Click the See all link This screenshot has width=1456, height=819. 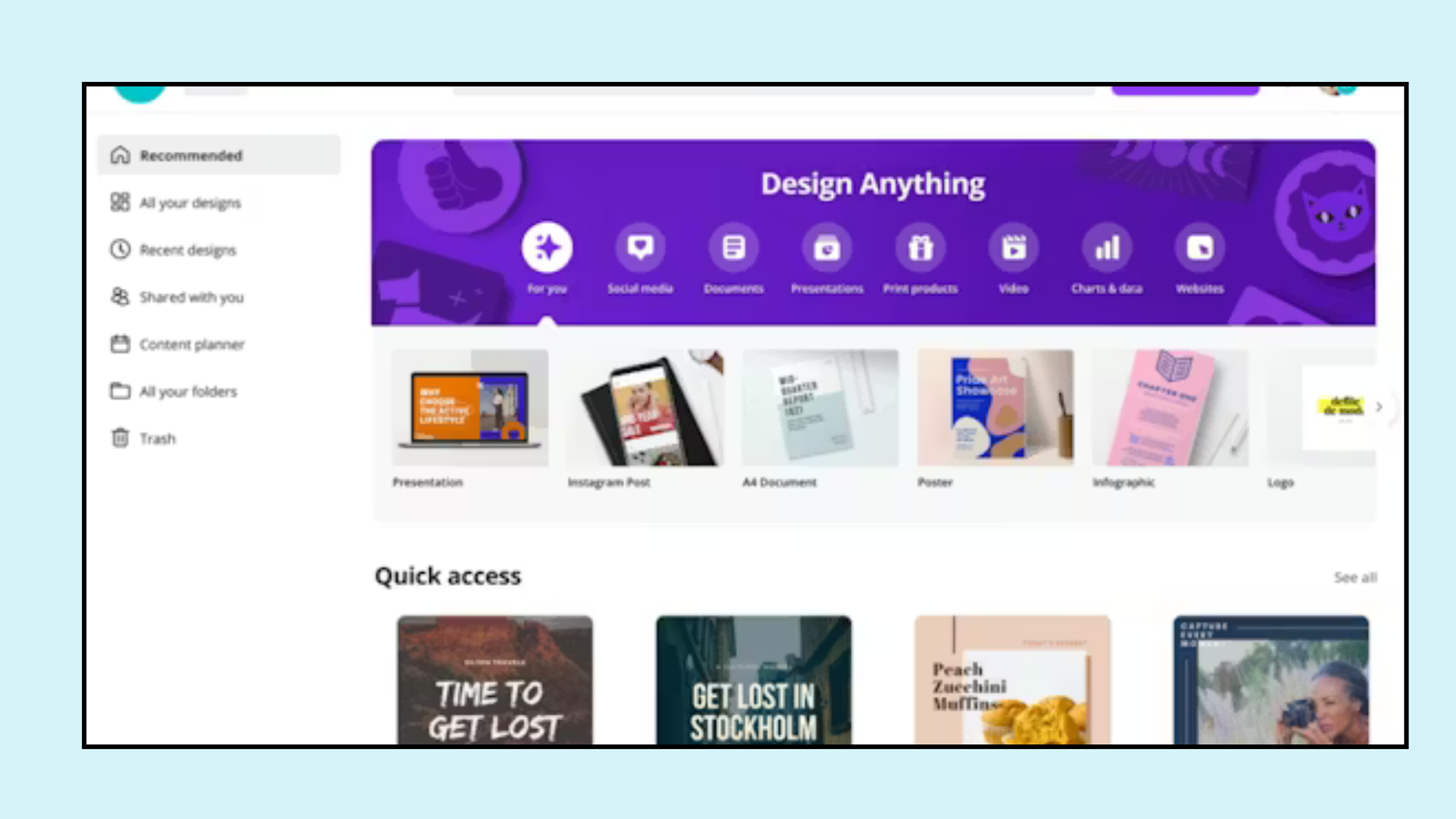click(x=1355, y=577)
